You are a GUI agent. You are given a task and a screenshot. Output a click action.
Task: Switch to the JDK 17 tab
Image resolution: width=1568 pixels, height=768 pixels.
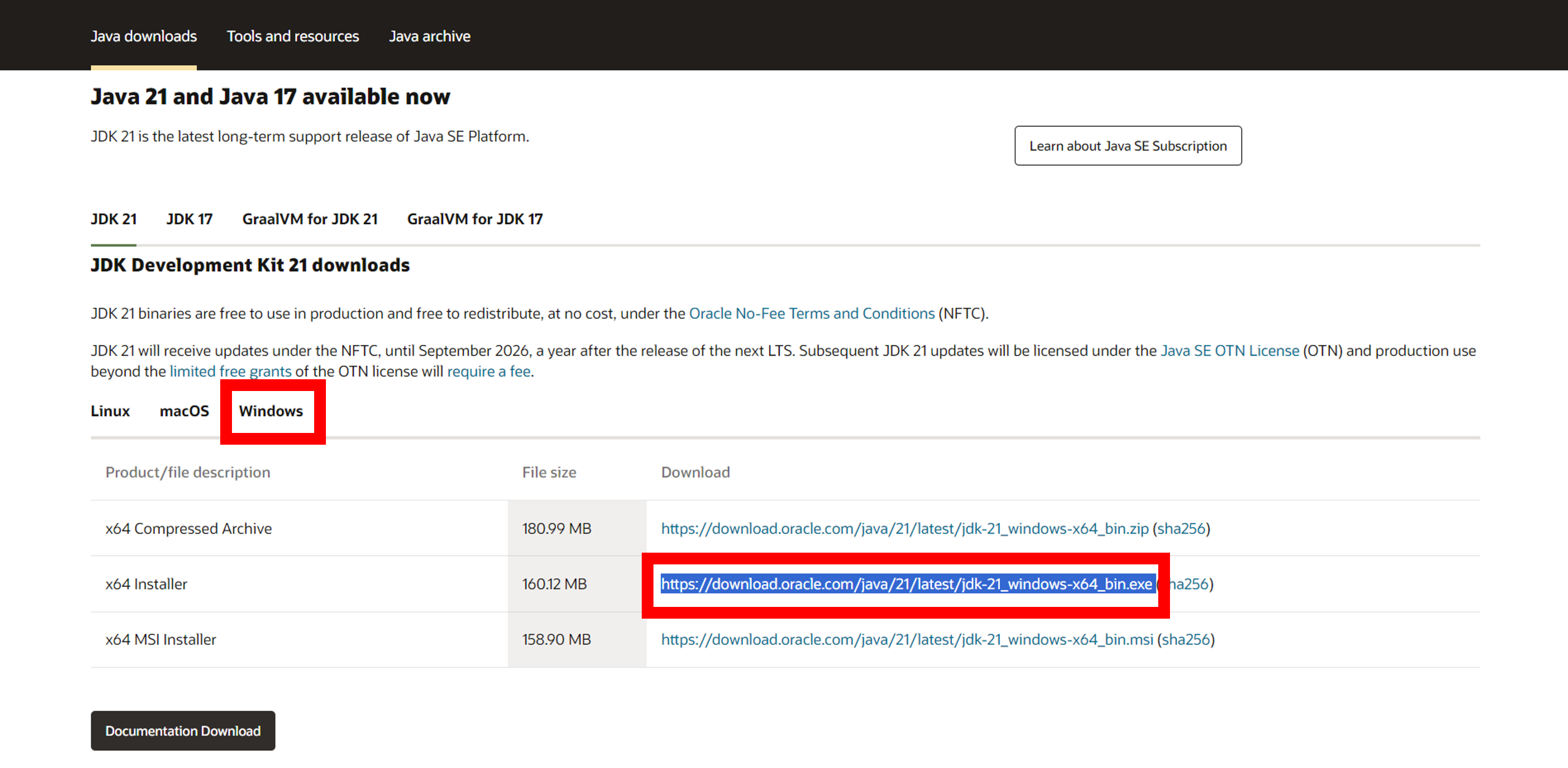(190, 219)
